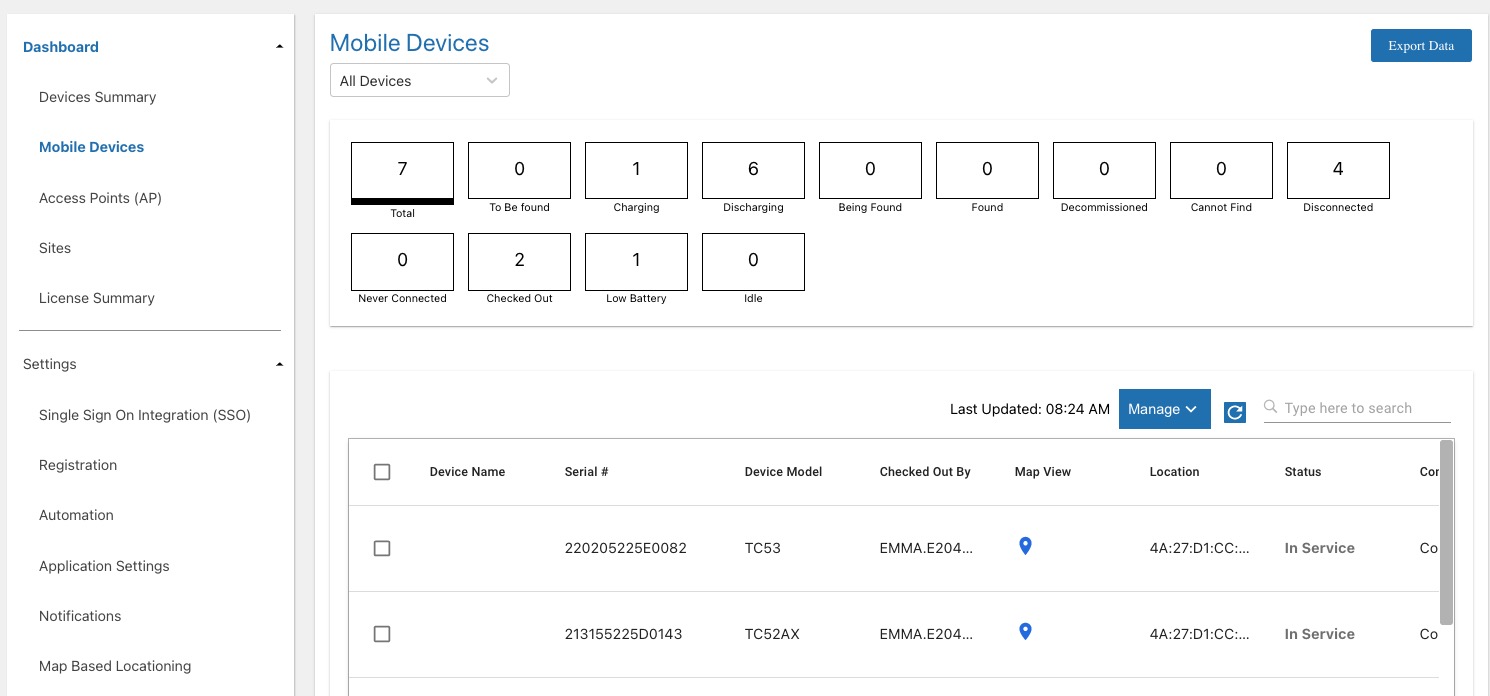Open Single Sign On Integration settings
Screen dimensions: 1490x696
(x=144, y=414)
